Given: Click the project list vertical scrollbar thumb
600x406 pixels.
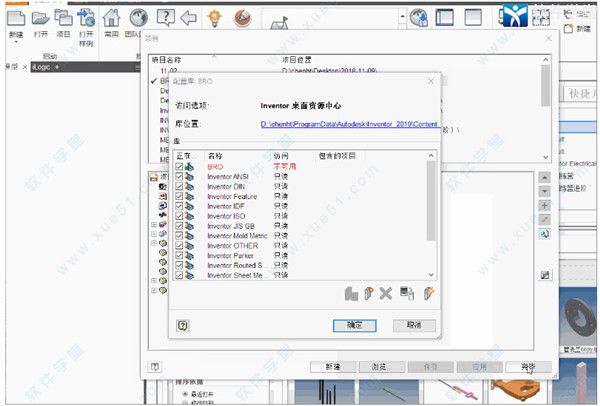Looking at the screenshot, I should 546,86.
